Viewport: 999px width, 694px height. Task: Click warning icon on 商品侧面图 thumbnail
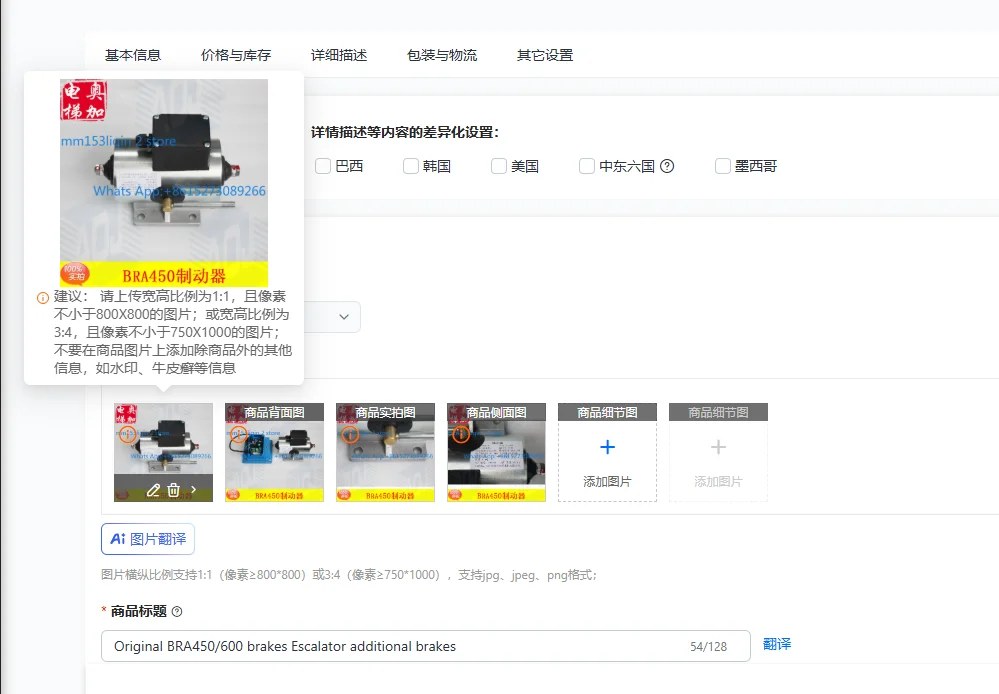[461, 435]
